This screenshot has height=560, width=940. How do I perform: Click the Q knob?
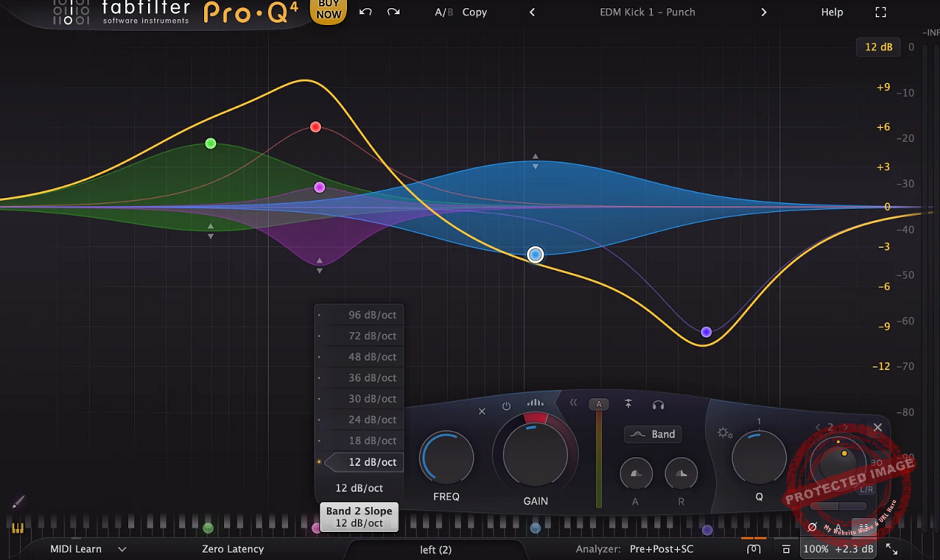point(759,457)
